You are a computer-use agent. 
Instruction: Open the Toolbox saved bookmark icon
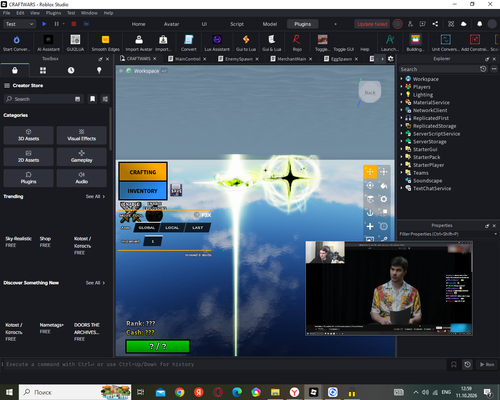(x=92, y=99)
